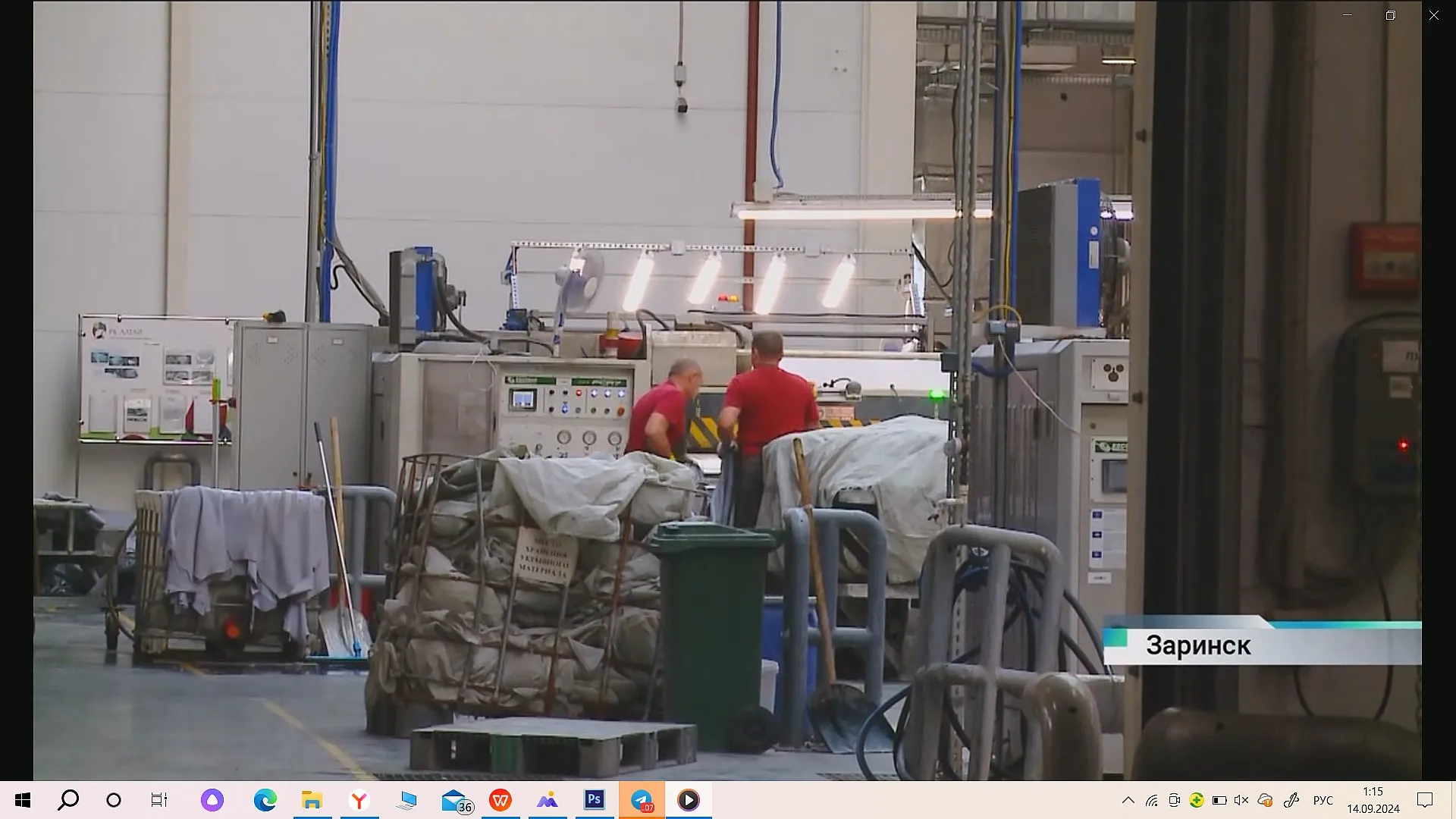The height and width of the screenshot is (819, 1456).
Task: Check battery status in tray
Action: (x=1219, y=800)
